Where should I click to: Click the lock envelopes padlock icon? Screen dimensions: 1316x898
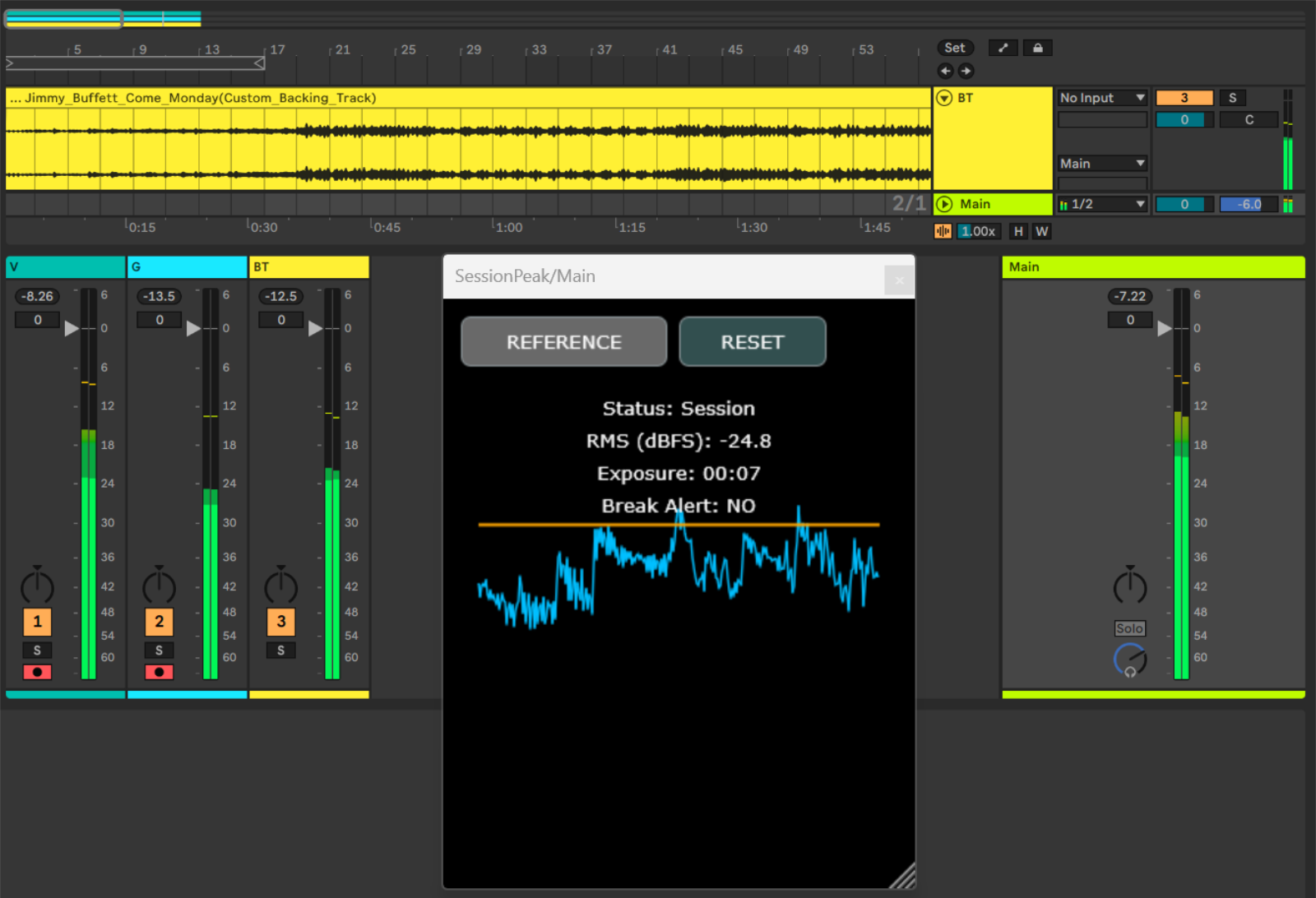pyautogui.click(x=1037, y=48)
